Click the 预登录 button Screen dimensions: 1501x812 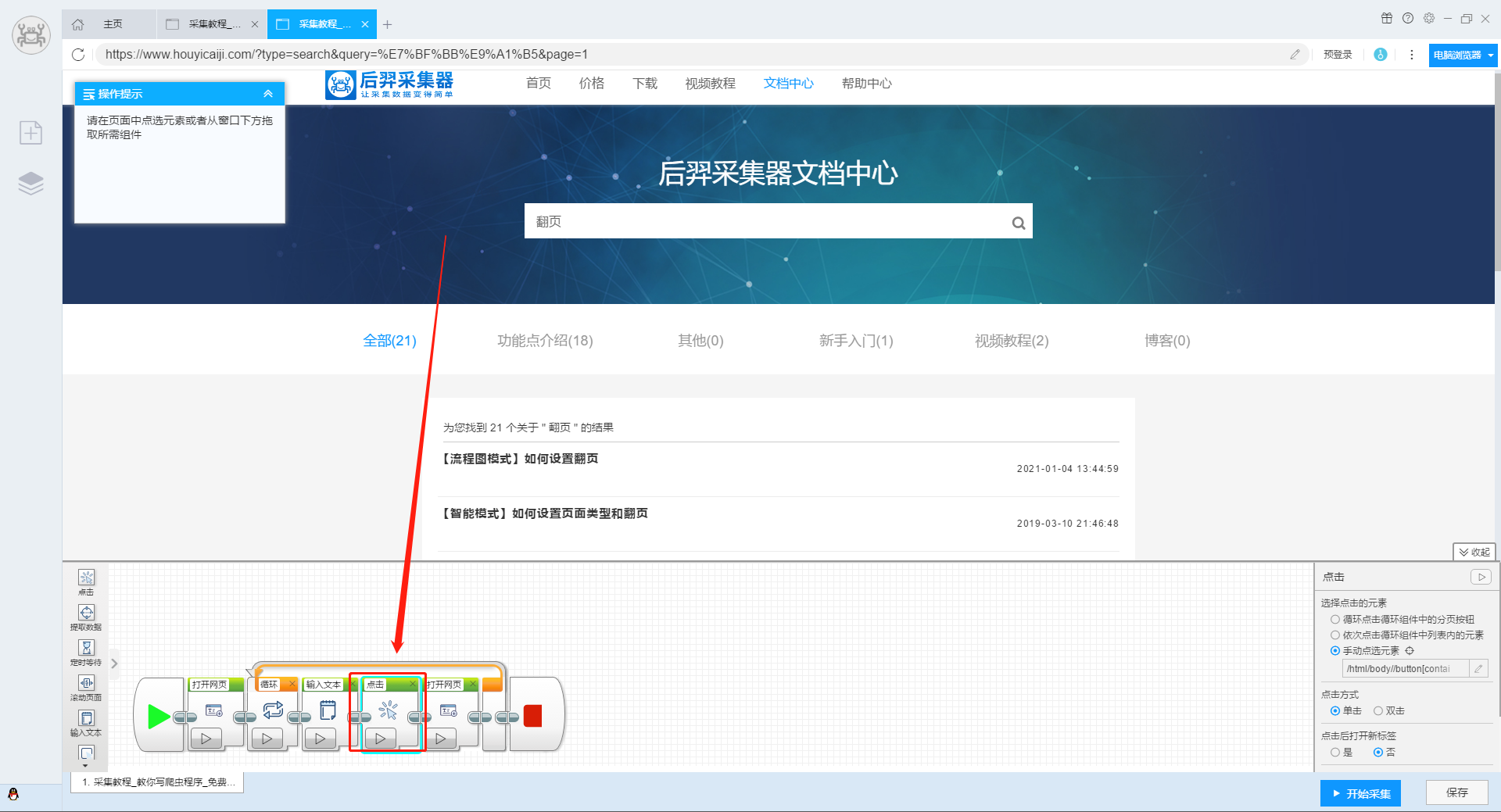tap(1338, 55)
